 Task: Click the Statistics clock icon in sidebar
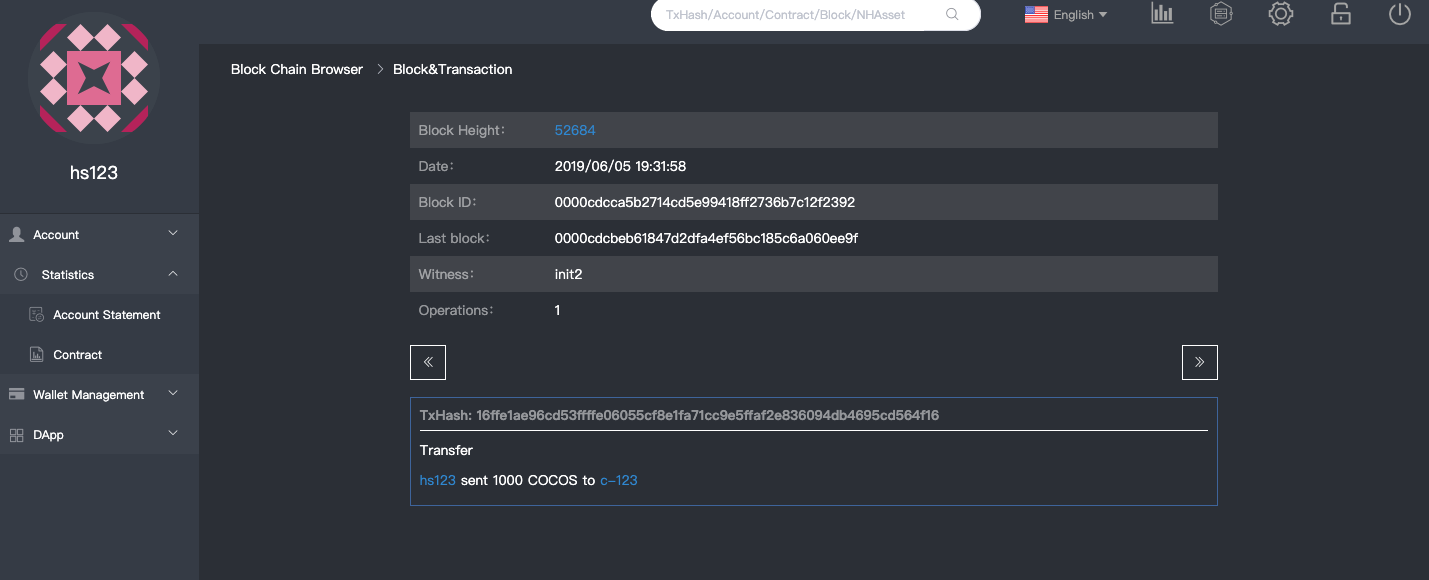(x=21, y=274)
